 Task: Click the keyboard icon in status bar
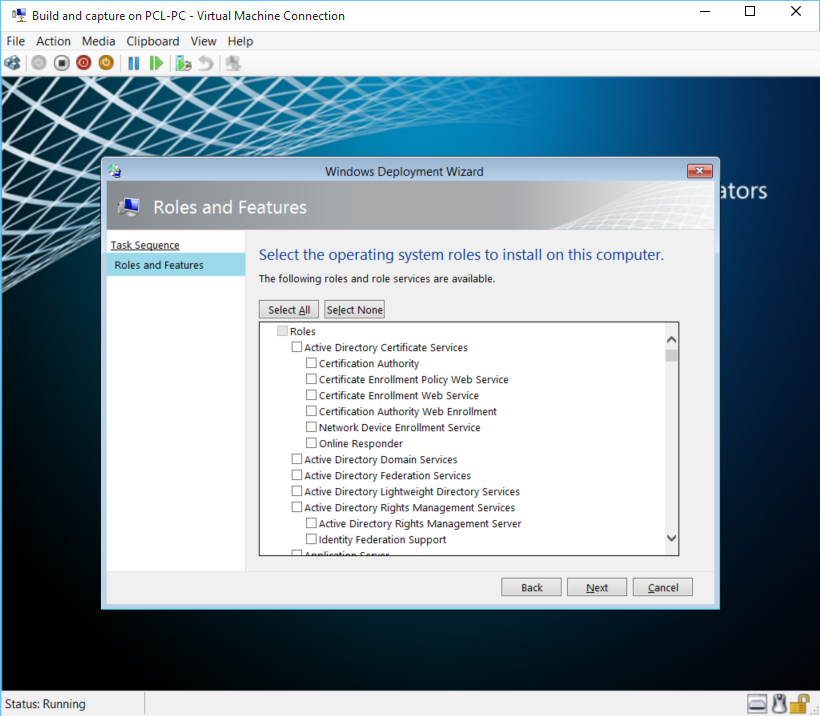[756, 704]
